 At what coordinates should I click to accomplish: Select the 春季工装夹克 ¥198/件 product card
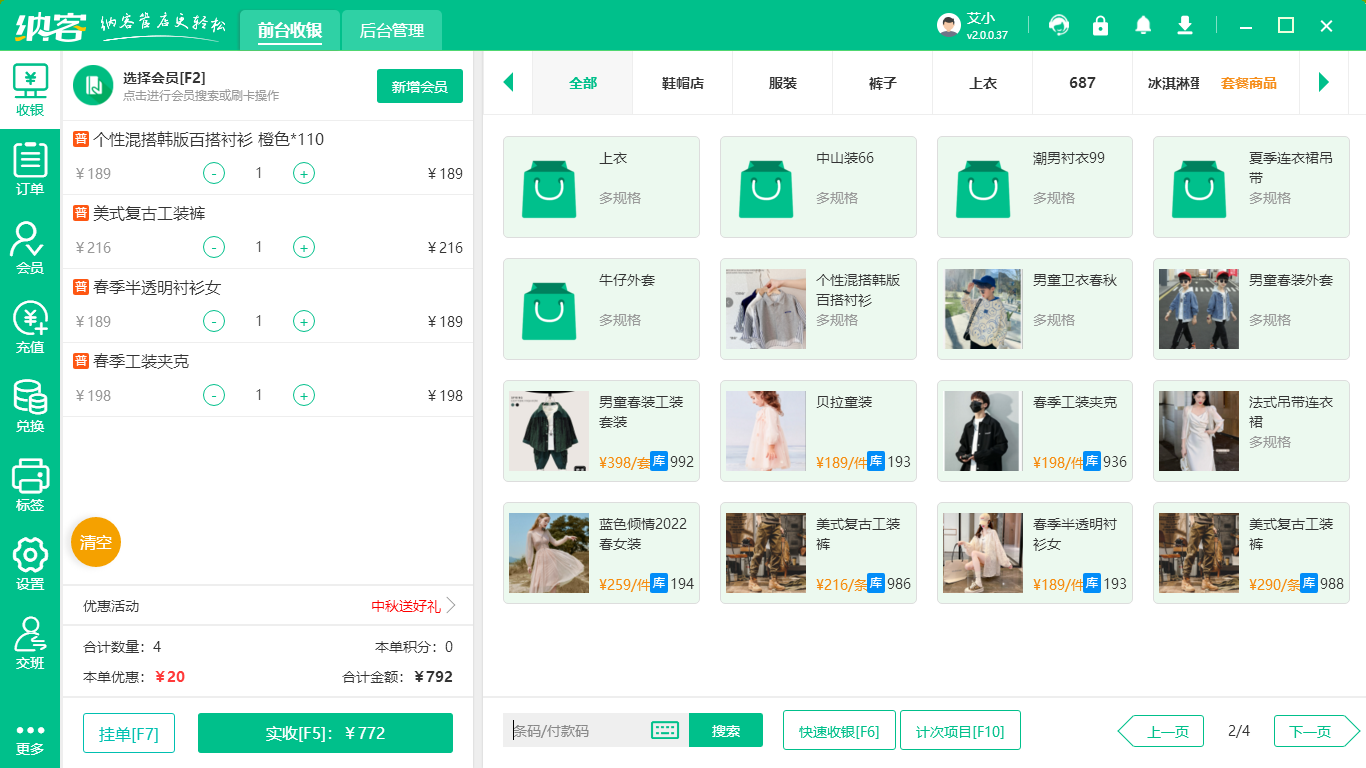[x=1035, y=431]
